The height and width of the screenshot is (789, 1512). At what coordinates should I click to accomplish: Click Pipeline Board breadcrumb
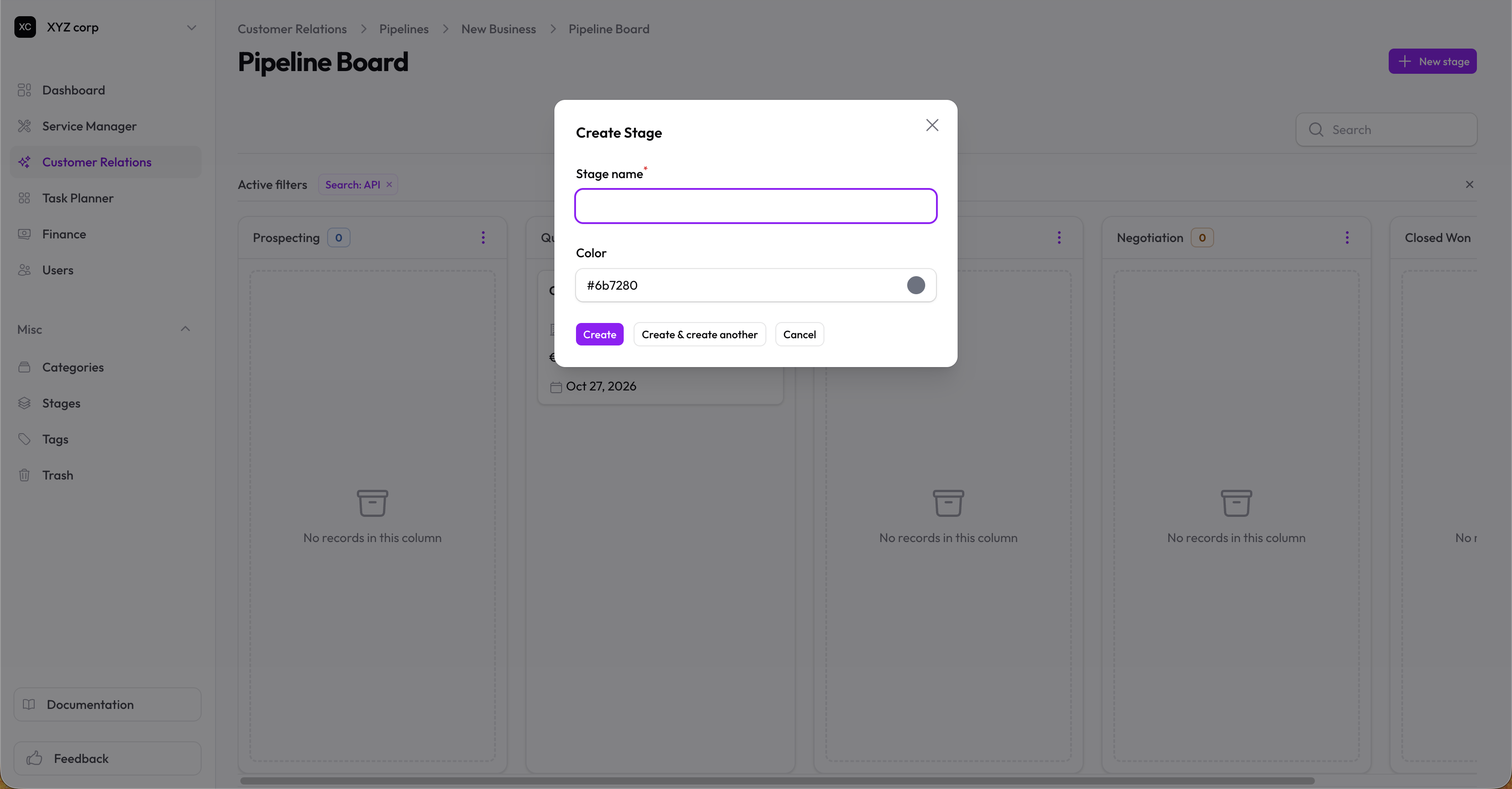point(609,29)
